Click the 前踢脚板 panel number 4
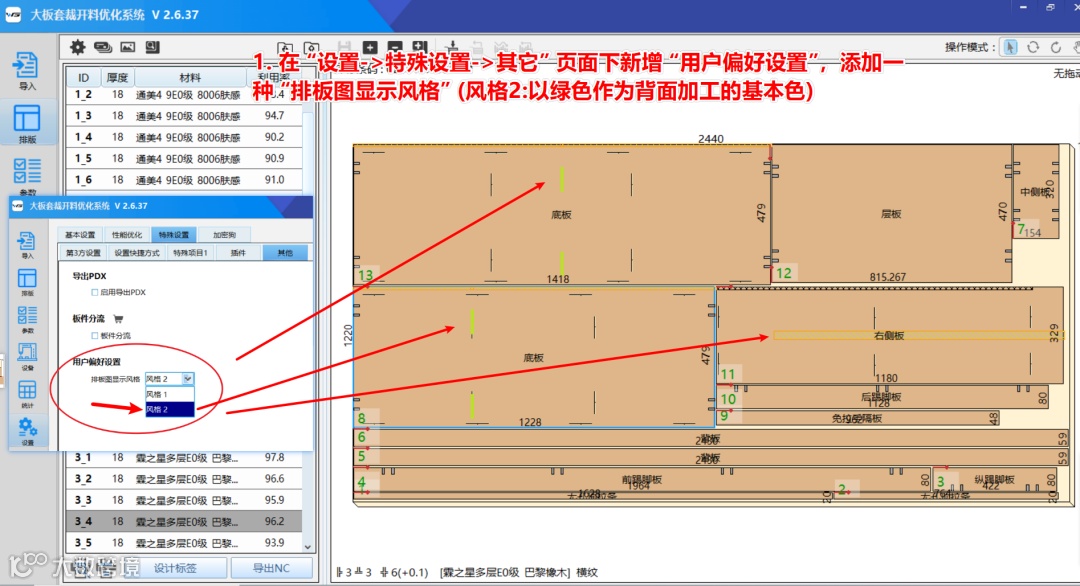Viewport: 1080px width, 586px height. 641,480
